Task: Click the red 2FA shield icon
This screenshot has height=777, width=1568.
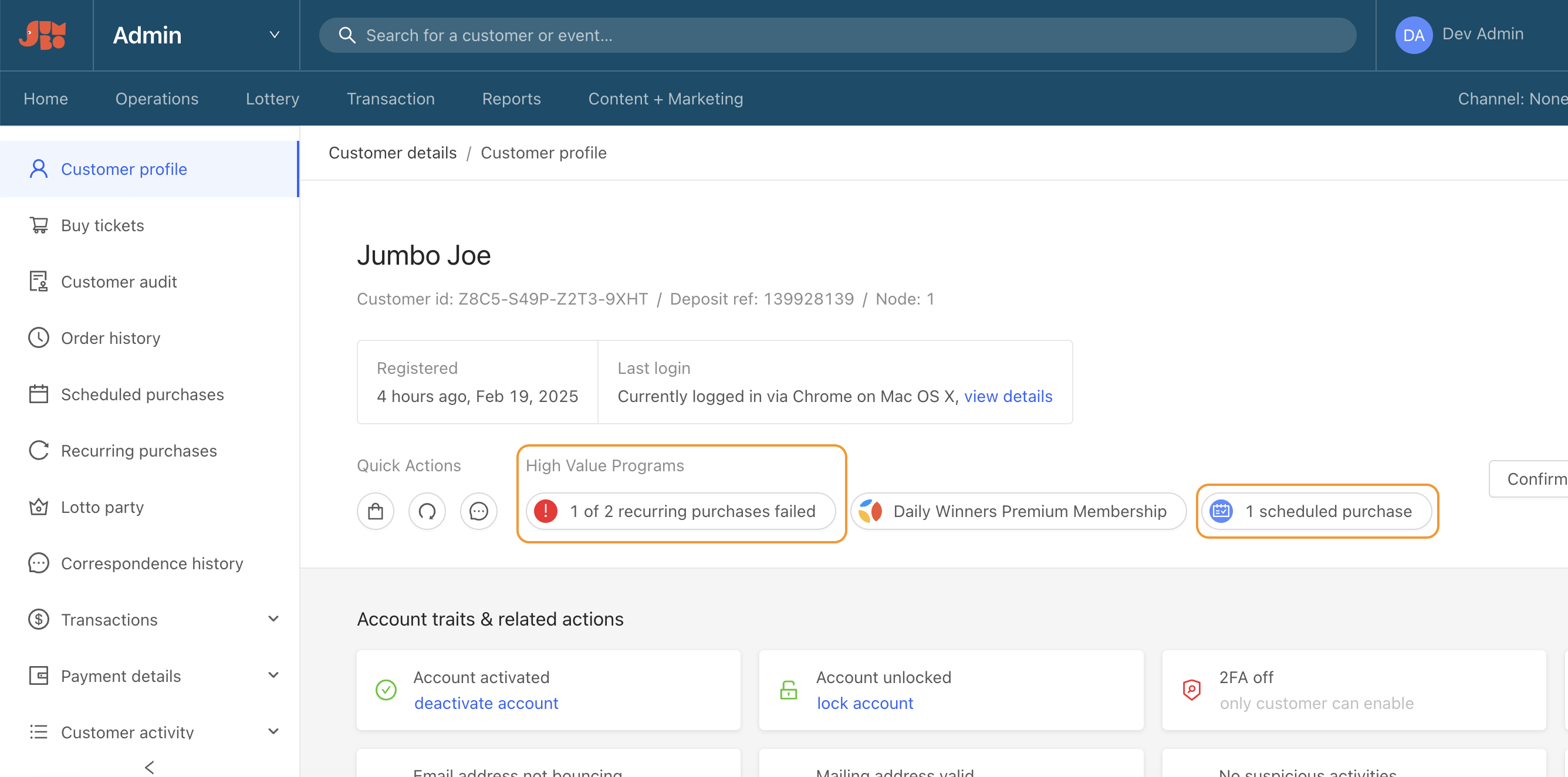Action: tap(1191, 690)
